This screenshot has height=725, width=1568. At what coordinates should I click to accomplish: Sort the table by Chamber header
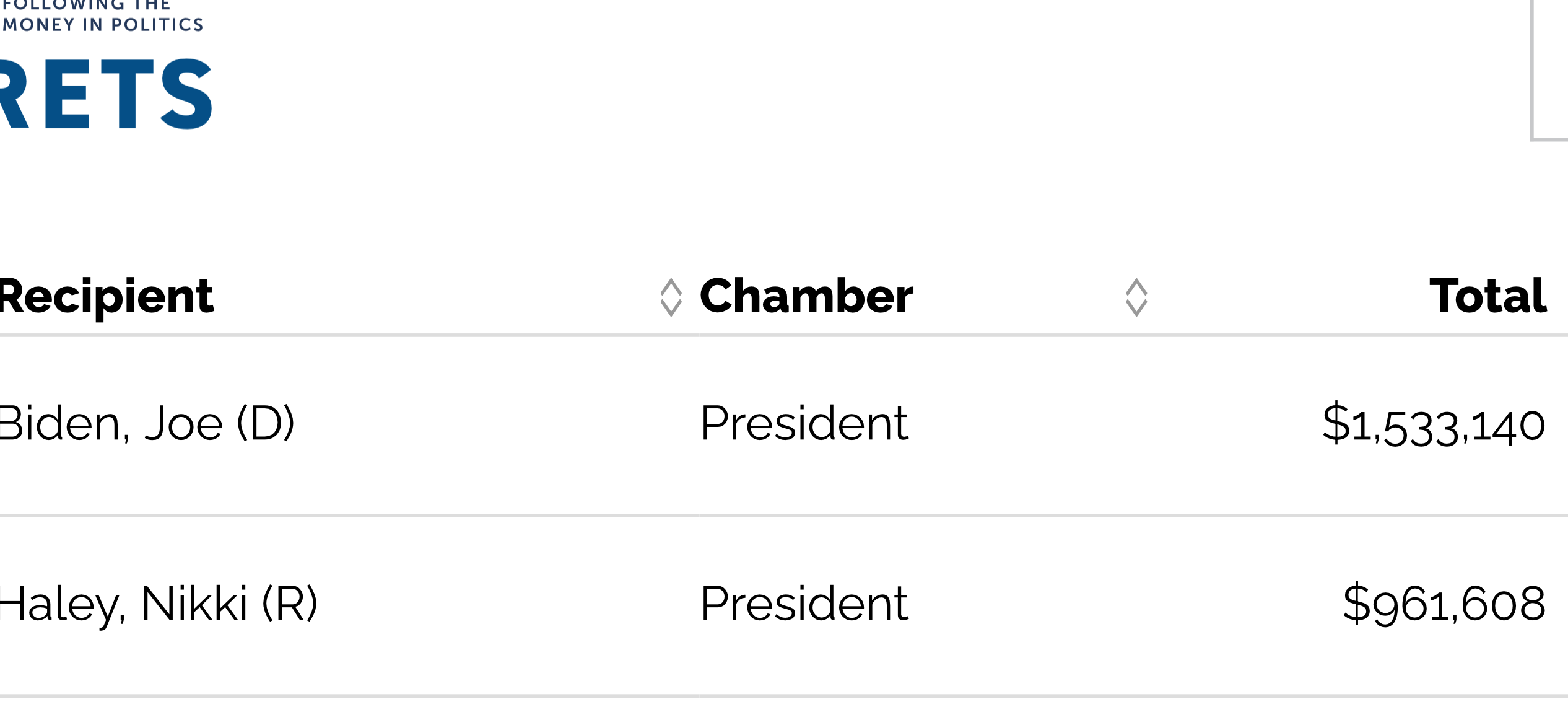click(806, 296)
